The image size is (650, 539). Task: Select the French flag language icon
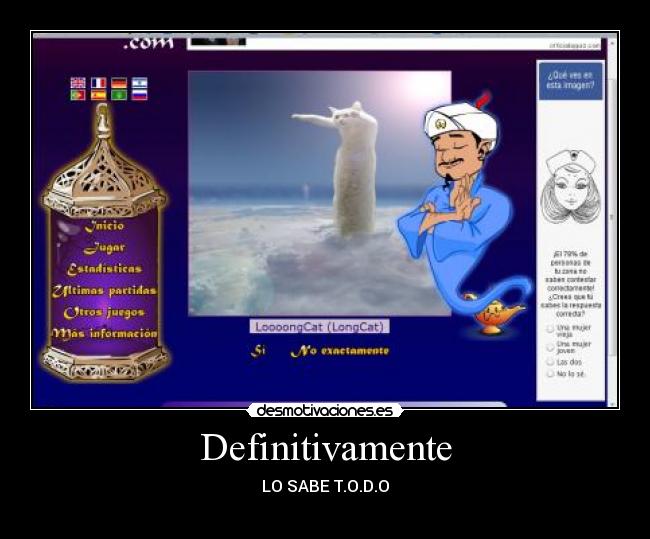98,83
